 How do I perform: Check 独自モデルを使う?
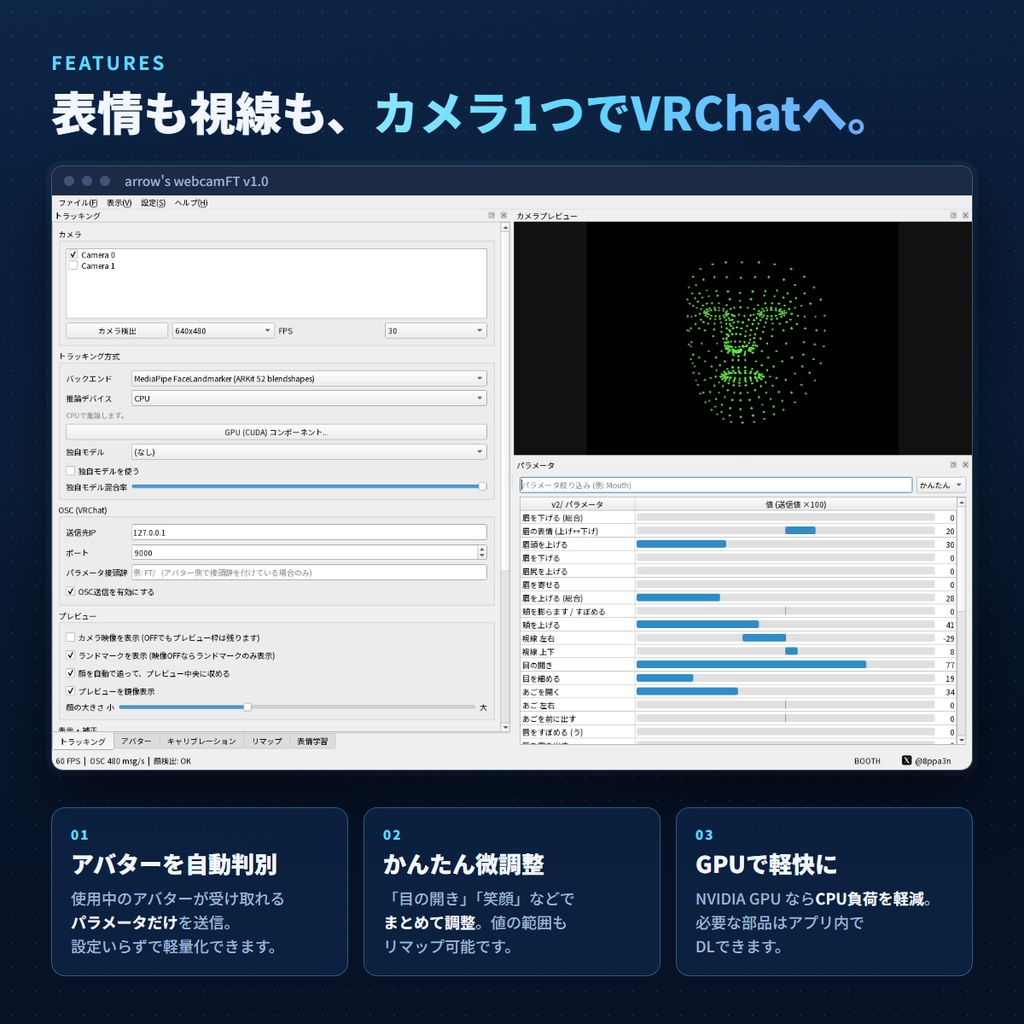(71, 471)
